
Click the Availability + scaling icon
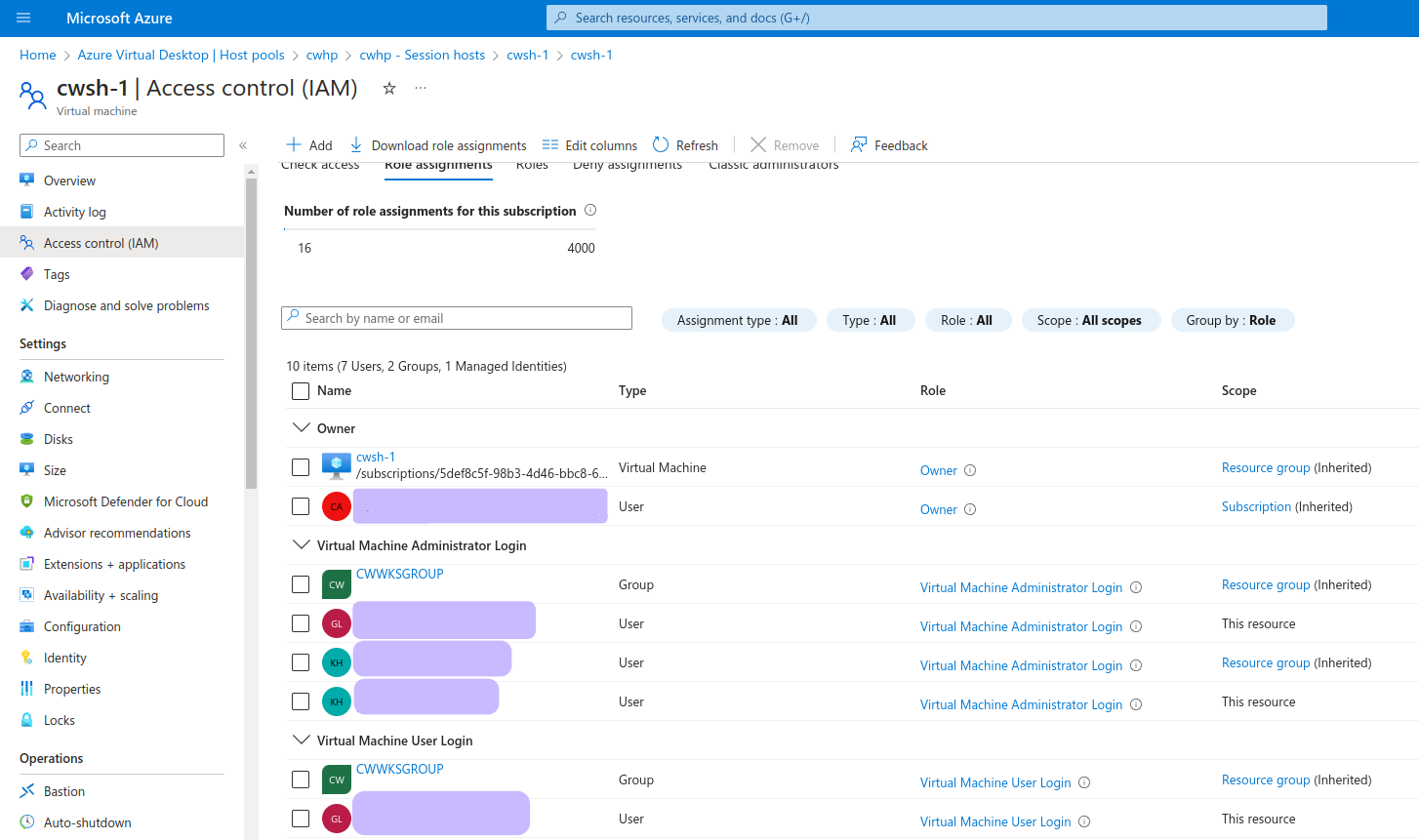(x=27, y=595)
